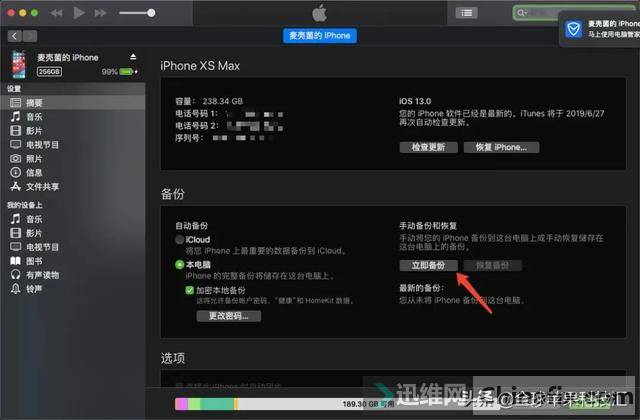Go forward with the right arrow button

[x=30, y=36]
